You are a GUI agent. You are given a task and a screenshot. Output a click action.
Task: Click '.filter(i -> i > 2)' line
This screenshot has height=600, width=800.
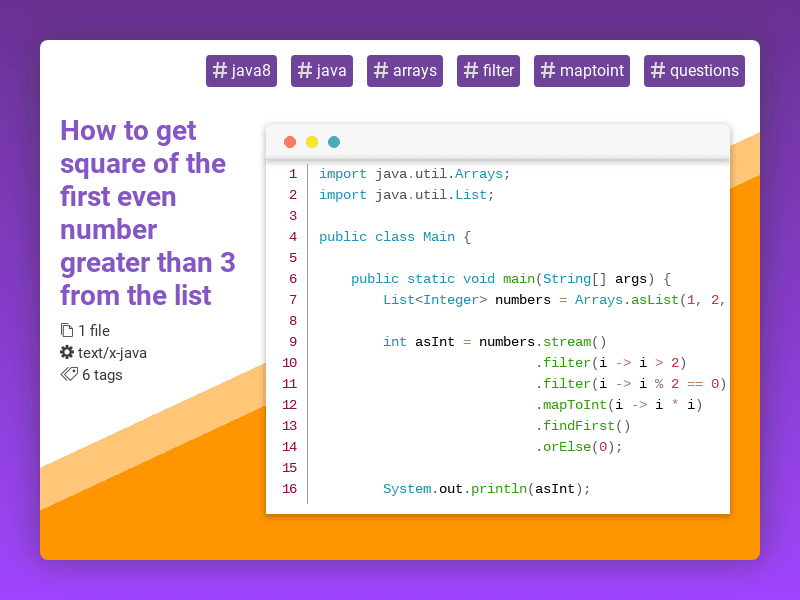(x=611, y=363)
